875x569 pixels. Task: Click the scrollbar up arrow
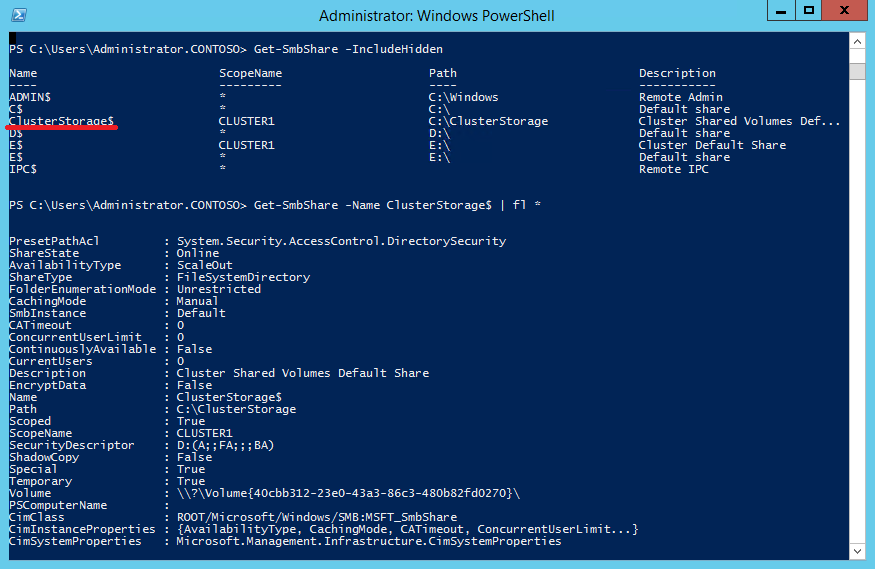pyautogui.click(x=857, y=41)
